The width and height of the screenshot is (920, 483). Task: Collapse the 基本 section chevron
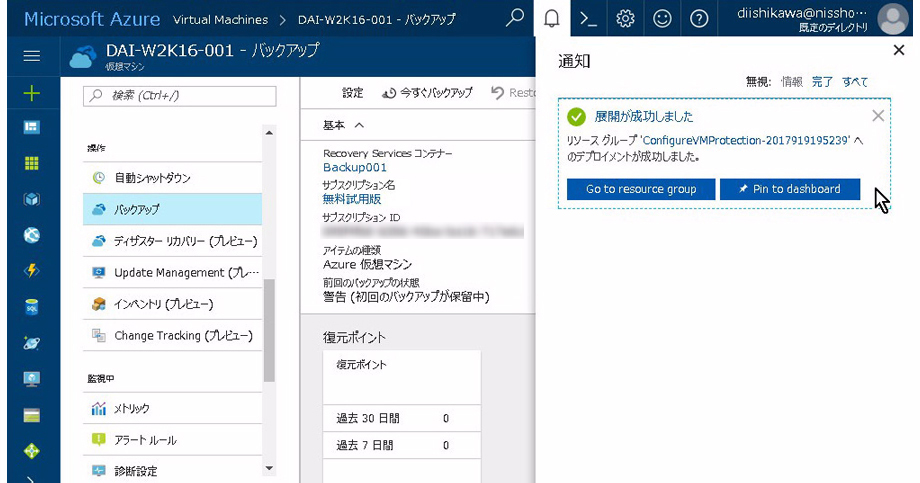coord(359,125)
